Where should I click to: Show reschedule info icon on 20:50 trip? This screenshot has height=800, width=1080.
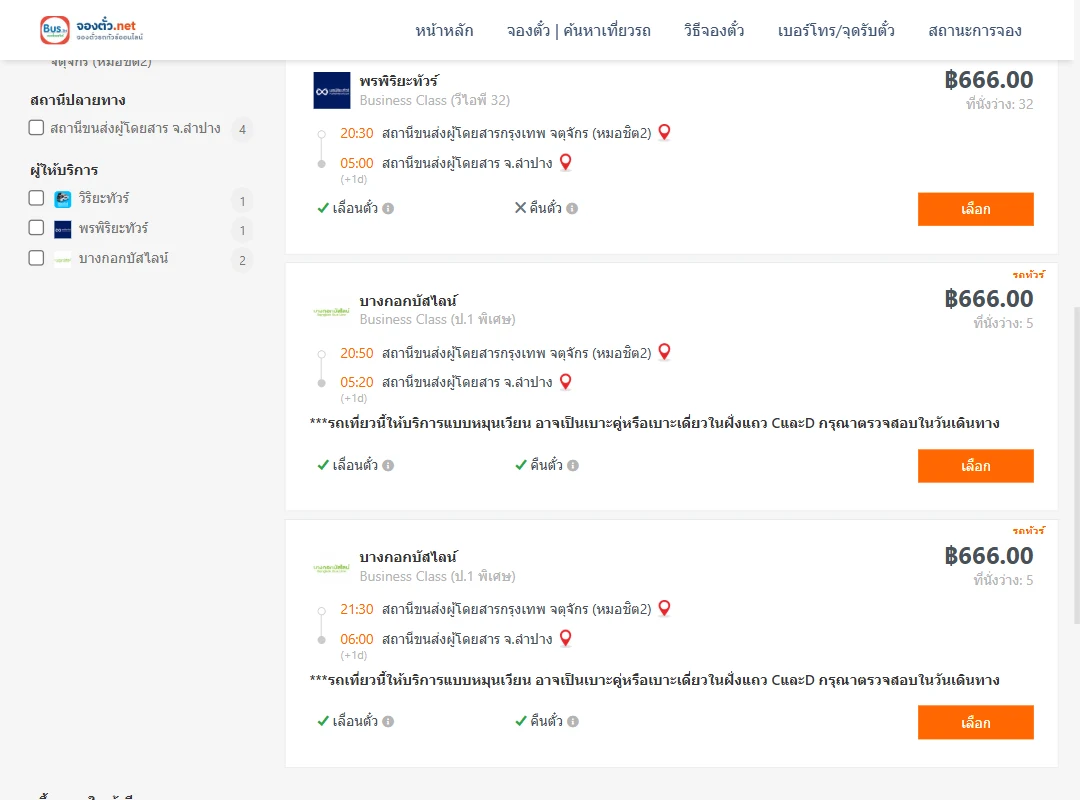pos(388,465)
